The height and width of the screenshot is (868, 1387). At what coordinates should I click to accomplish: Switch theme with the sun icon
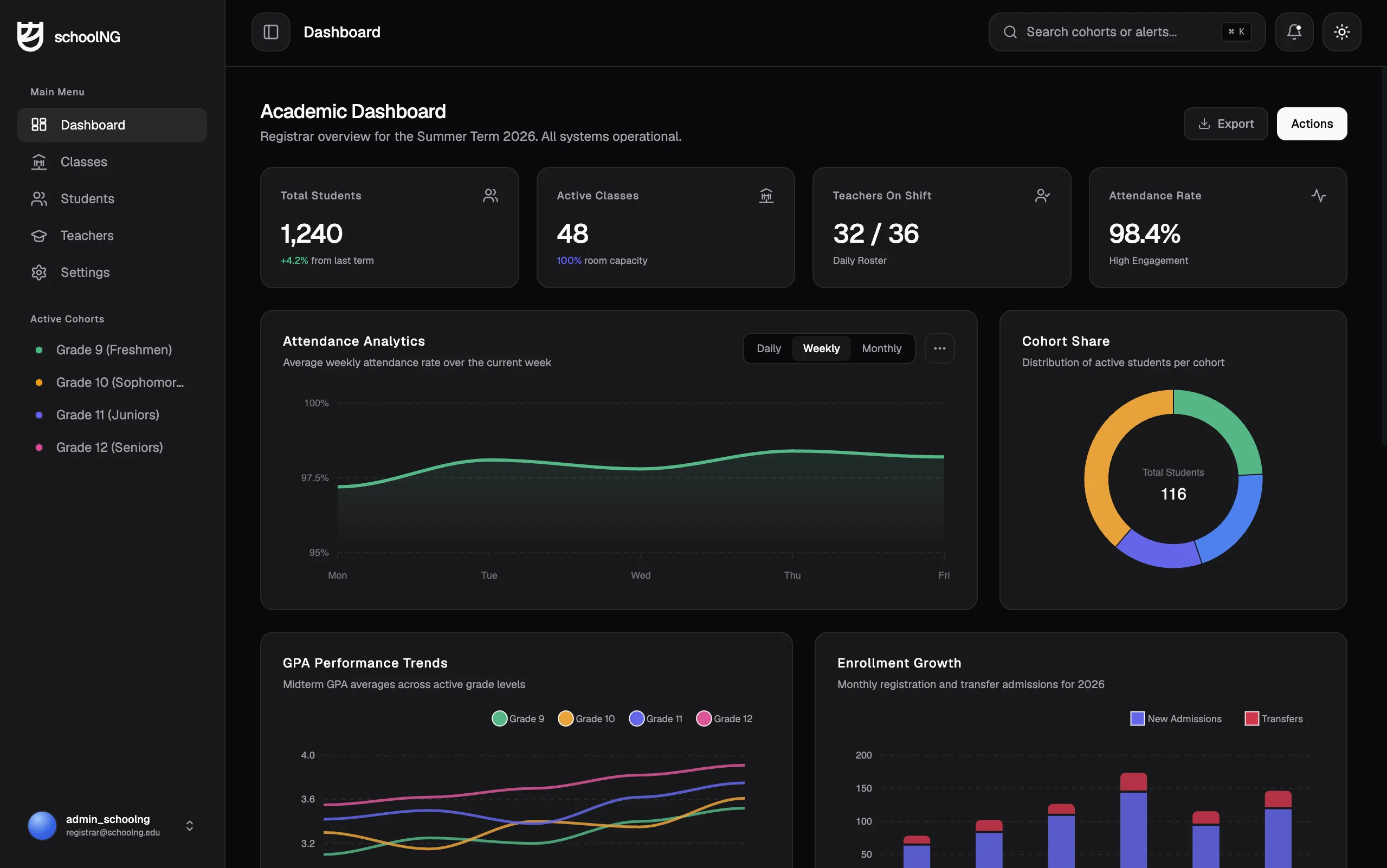pyautogui.click(x=1341, y=32)
